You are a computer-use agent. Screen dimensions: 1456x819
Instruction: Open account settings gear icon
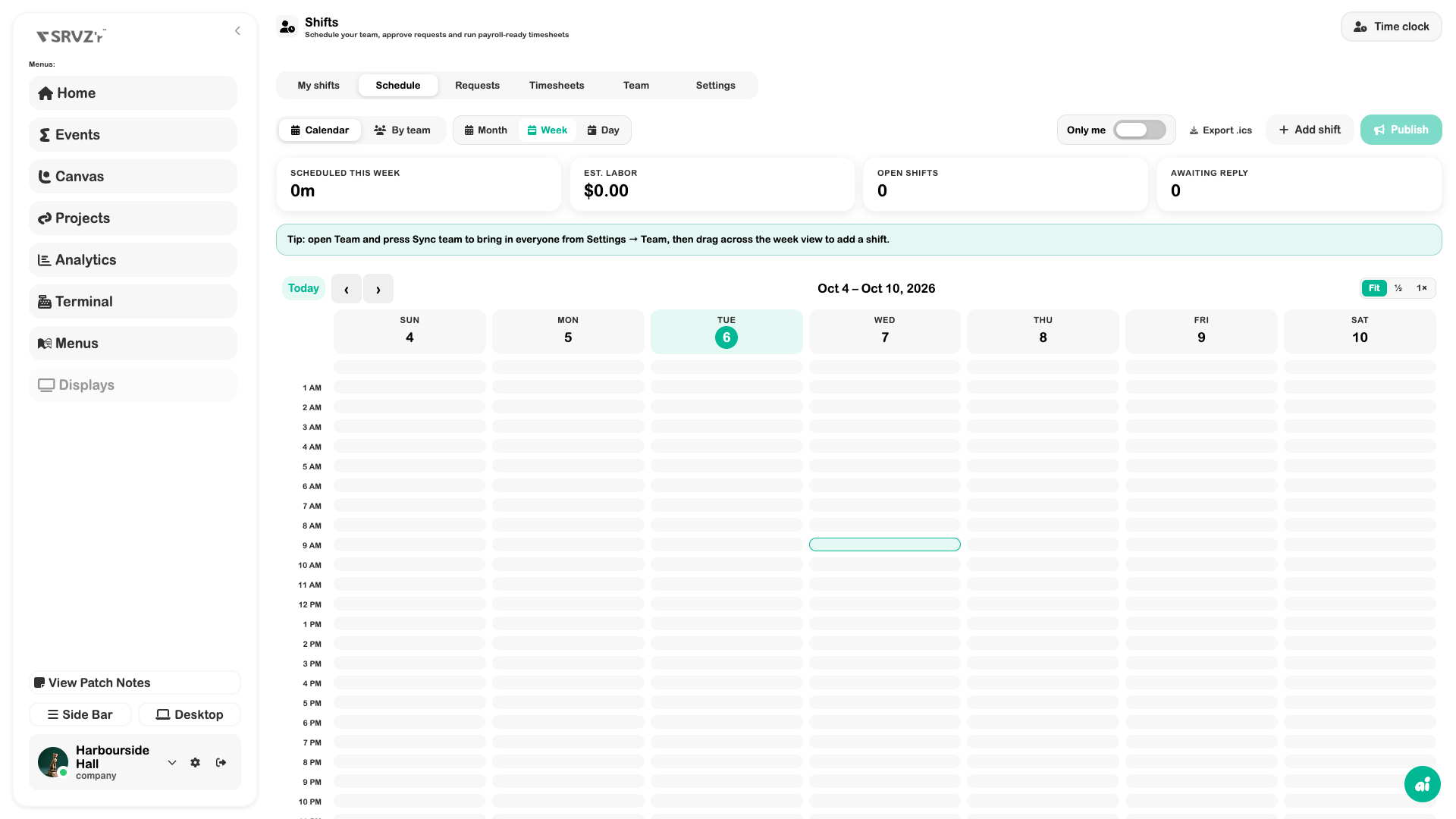tap(196, 763)
